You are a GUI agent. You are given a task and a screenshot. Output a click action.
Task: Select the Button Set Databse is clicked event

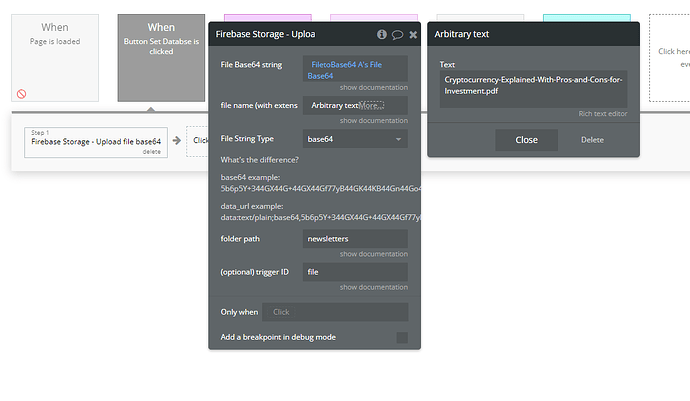tap(161, 58)
